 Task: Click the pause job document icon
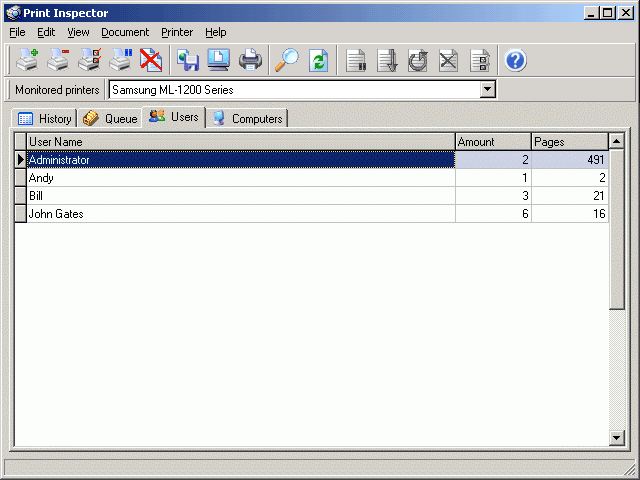[x=356, y=60]
